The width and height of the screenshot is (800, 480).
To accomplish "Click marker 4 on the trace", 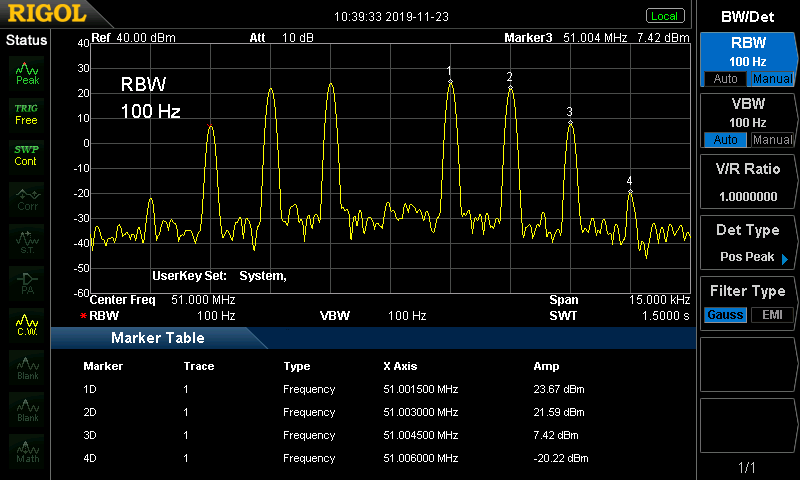I will pyautogui.click(x=630, y=191).
